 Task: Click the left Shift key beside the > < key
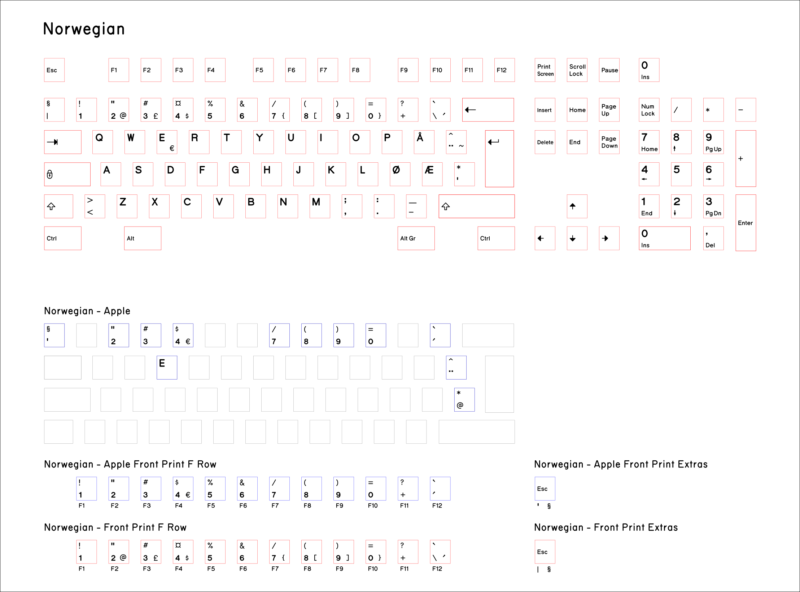pos(59,206)
